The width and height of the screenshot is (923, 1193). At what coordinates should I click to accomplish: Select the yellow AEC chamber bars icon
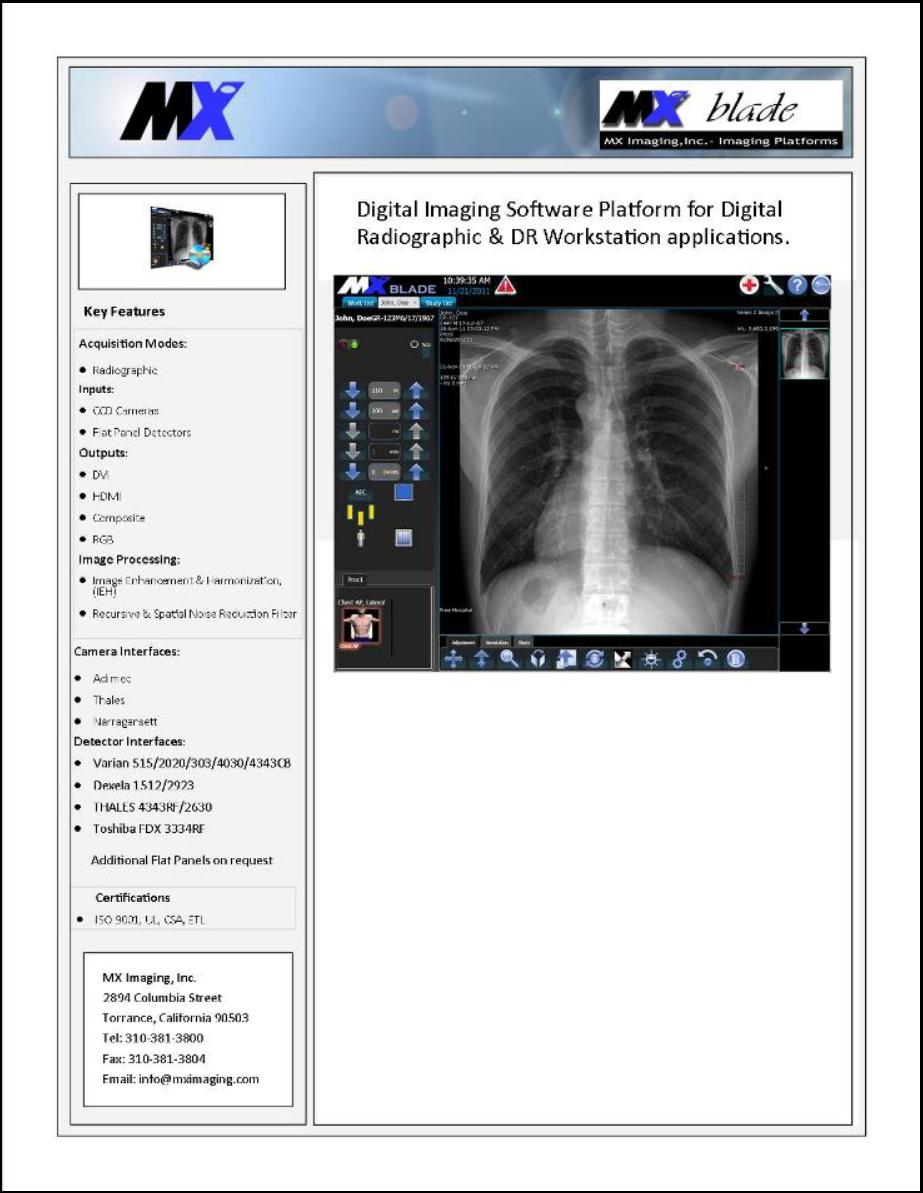361,514
